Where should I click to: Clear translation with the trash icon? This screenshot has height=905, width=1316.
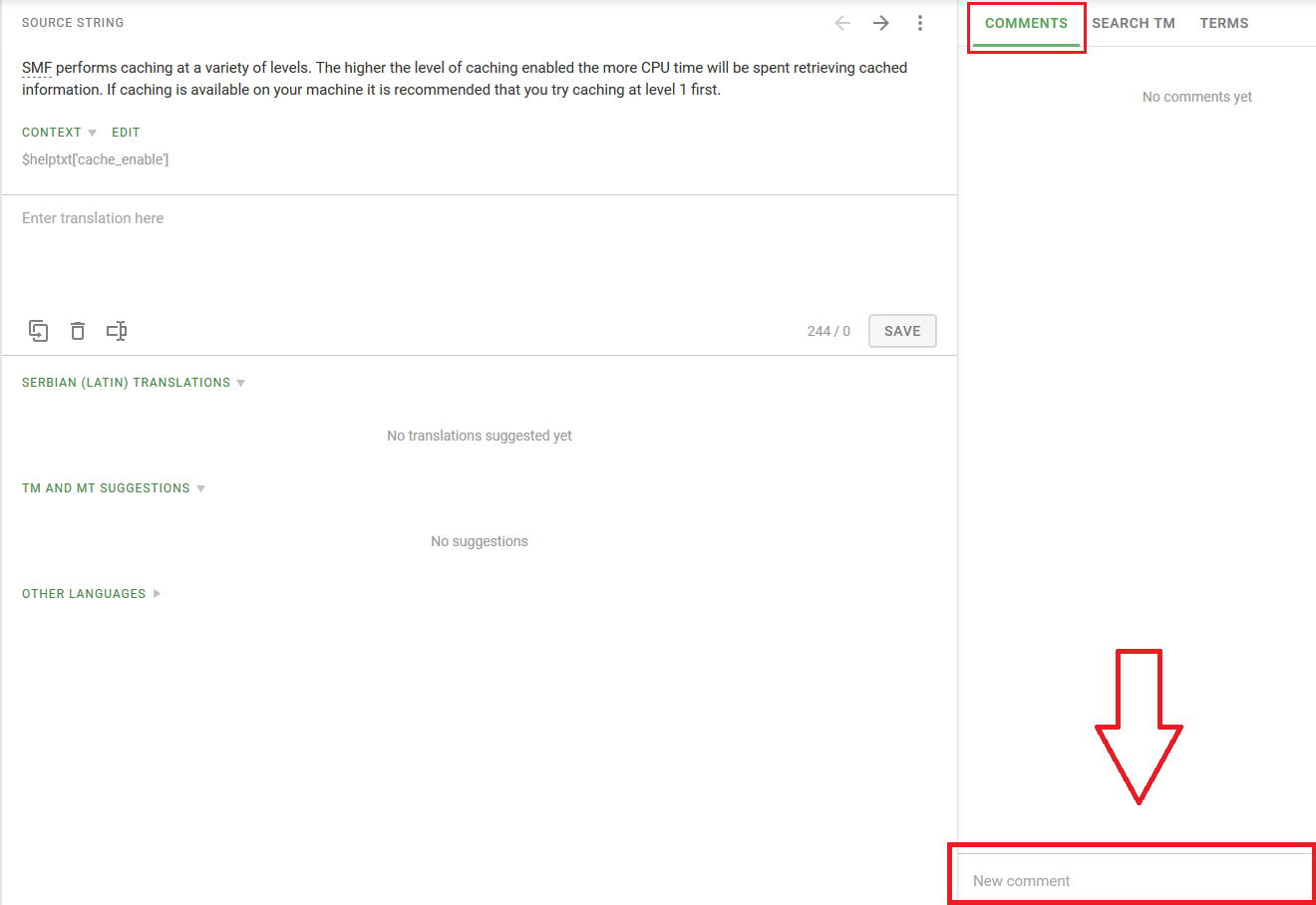pyautogui.click(x=78, y=331)
